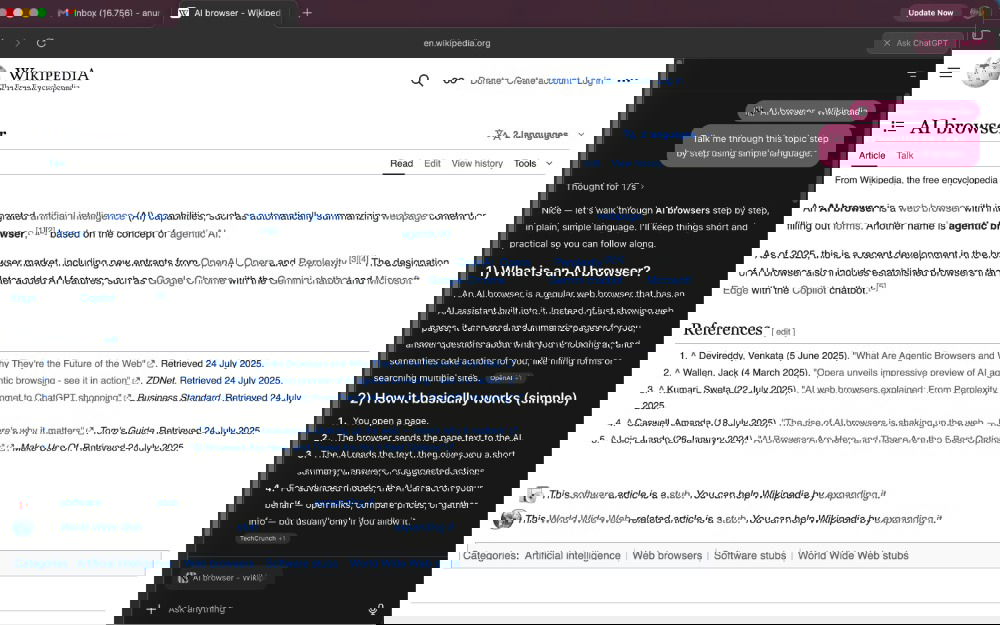
Task: Click the microphone icon in Ask anything bar
Action: pos(375,609)
